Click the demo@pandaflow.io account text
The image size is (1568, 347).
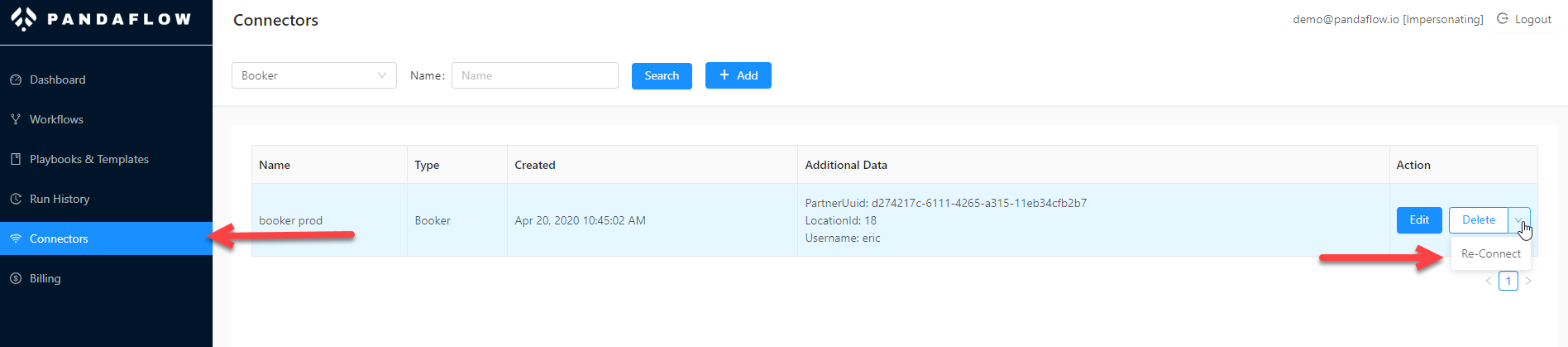1388,19
